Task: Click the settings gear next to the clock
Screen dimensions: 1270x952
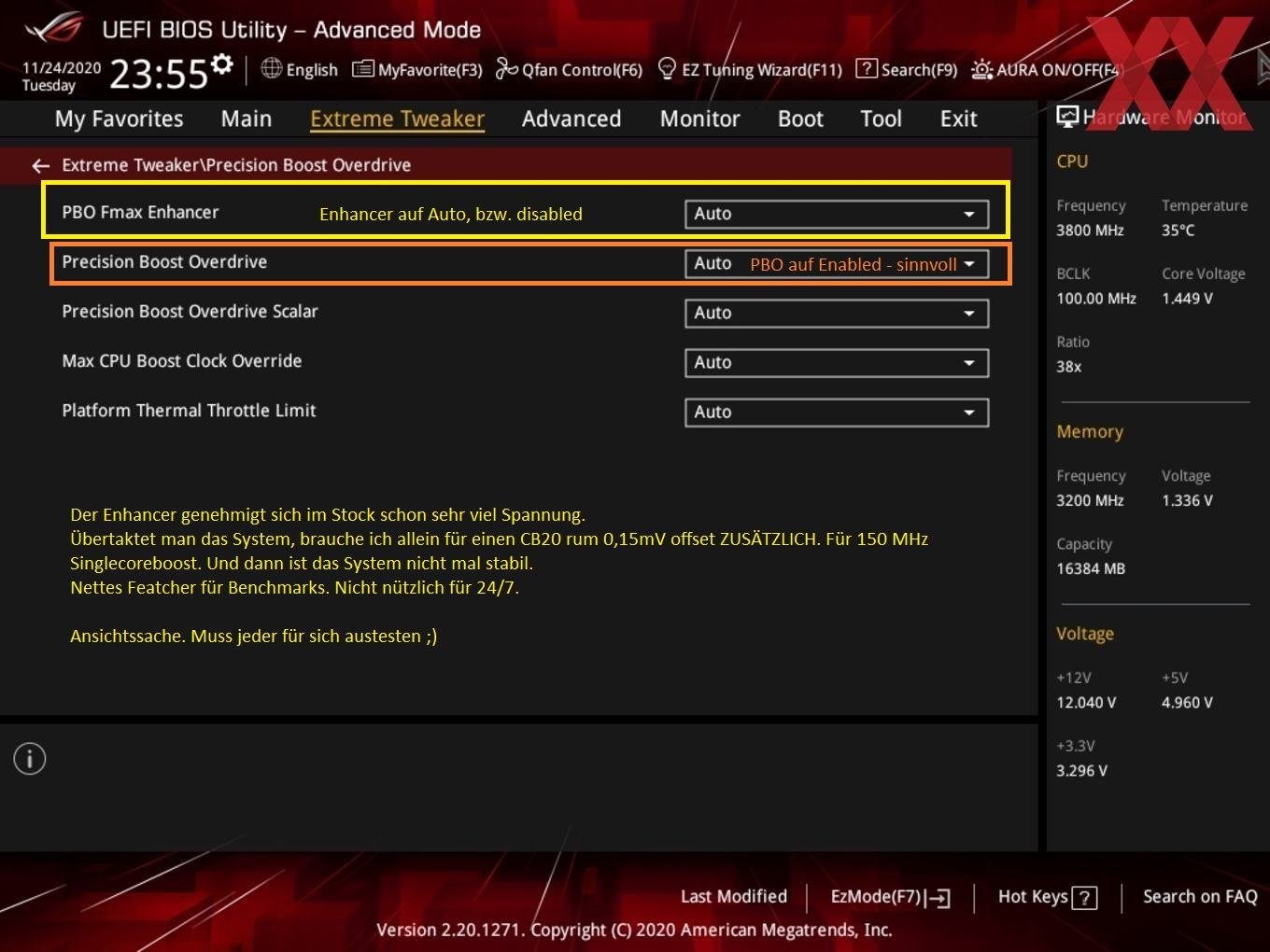Action: click(222, 64)
